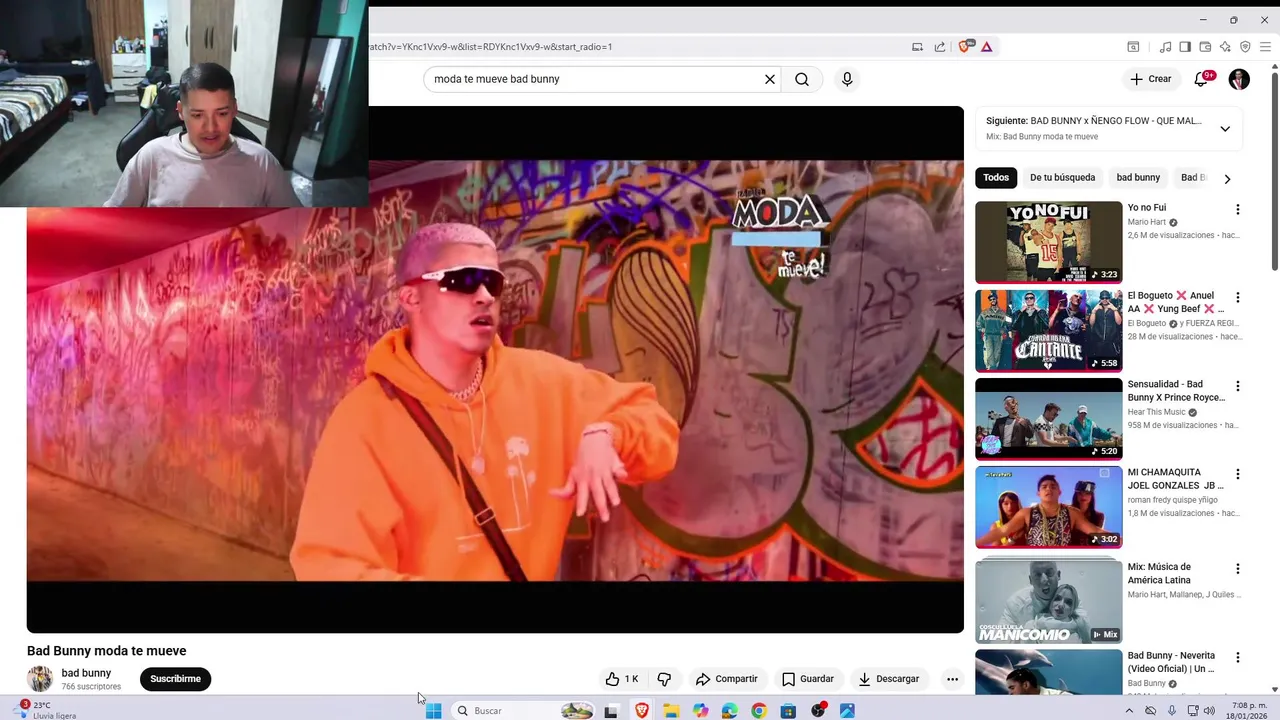Show hidden system tray icons

[x=1129, y=711]
